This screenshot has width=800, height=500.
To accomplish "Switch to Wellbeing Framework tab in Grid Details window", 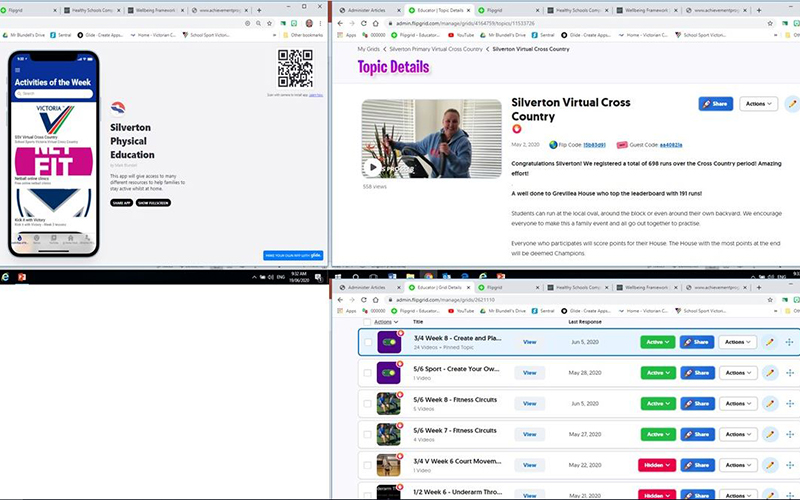I will pos(647,288).
